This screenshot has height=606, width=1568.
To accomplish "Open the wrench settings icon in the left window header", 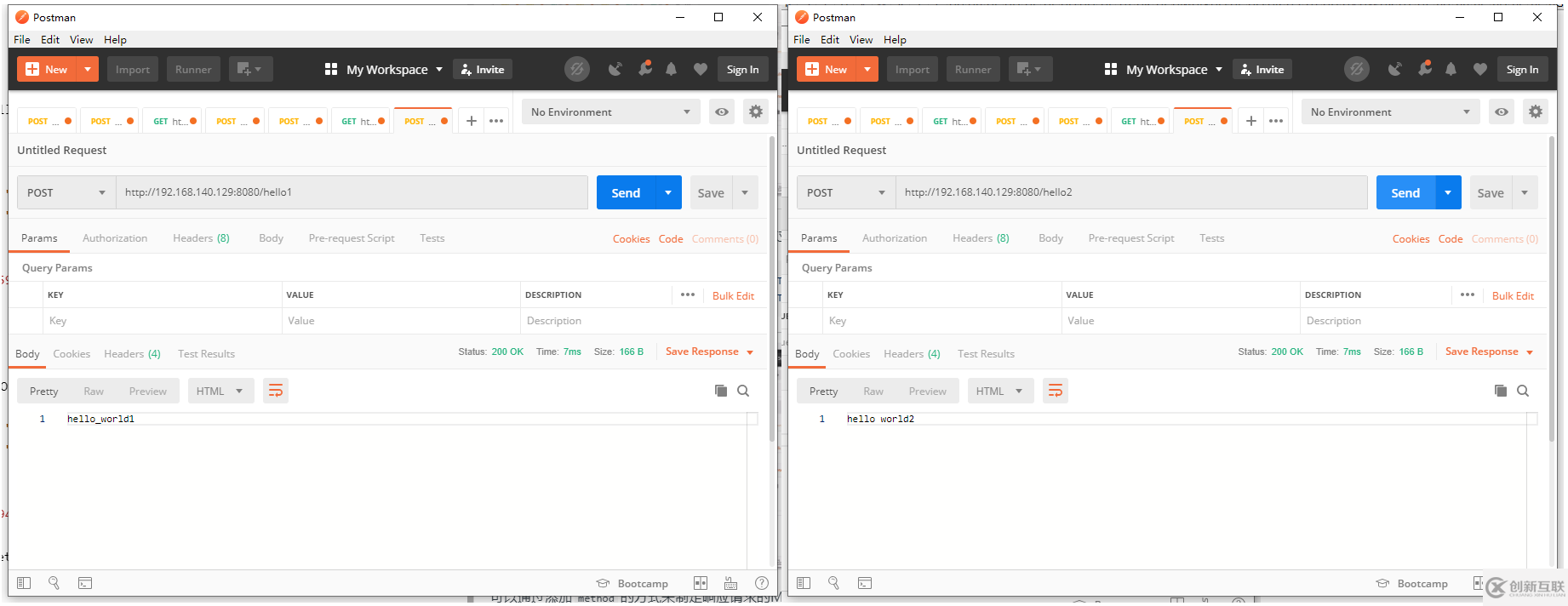I will tap(644, 69).
